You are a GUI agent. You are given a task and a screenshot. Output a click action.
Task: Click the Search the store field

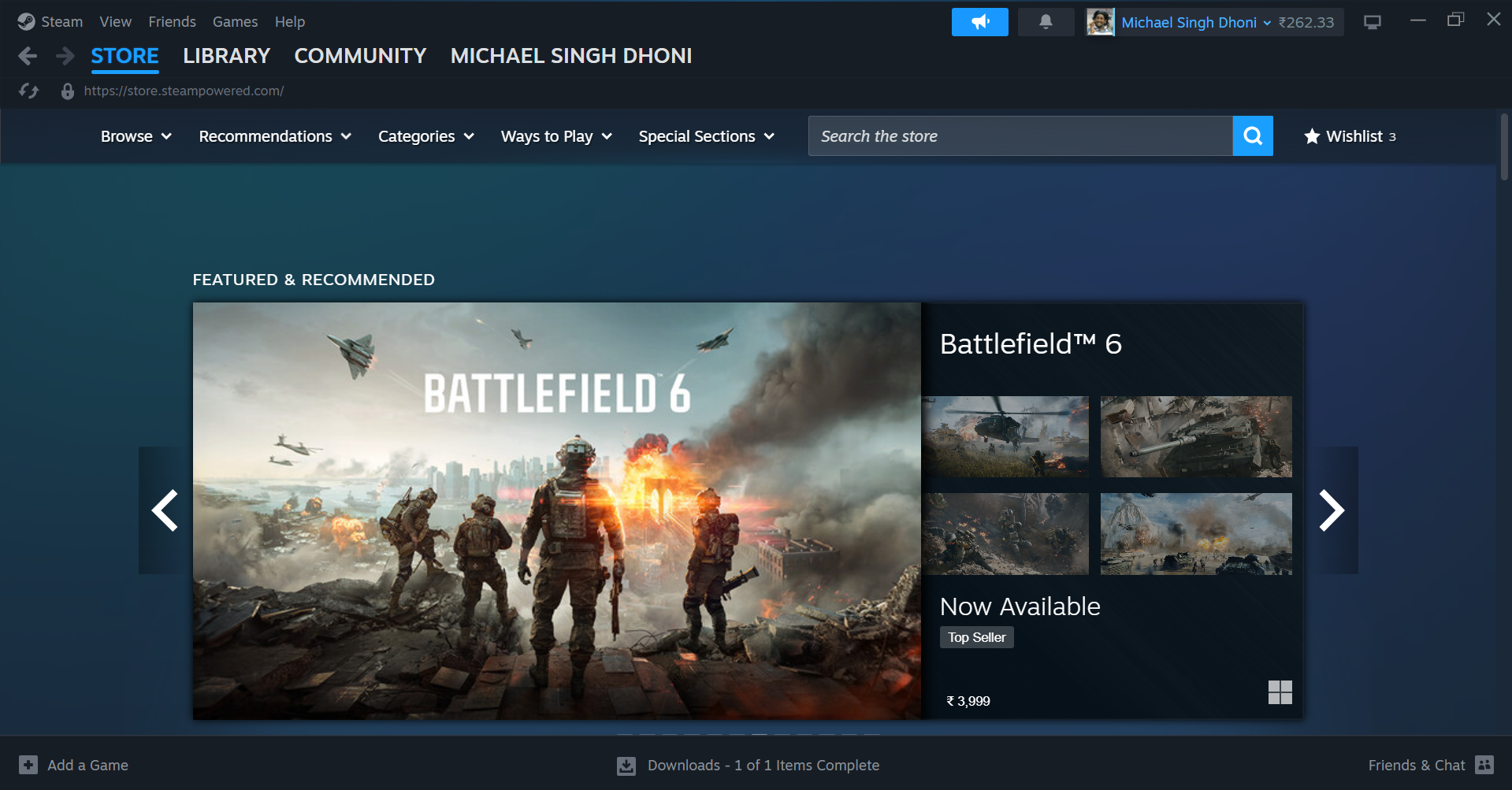pos(1020,136)
